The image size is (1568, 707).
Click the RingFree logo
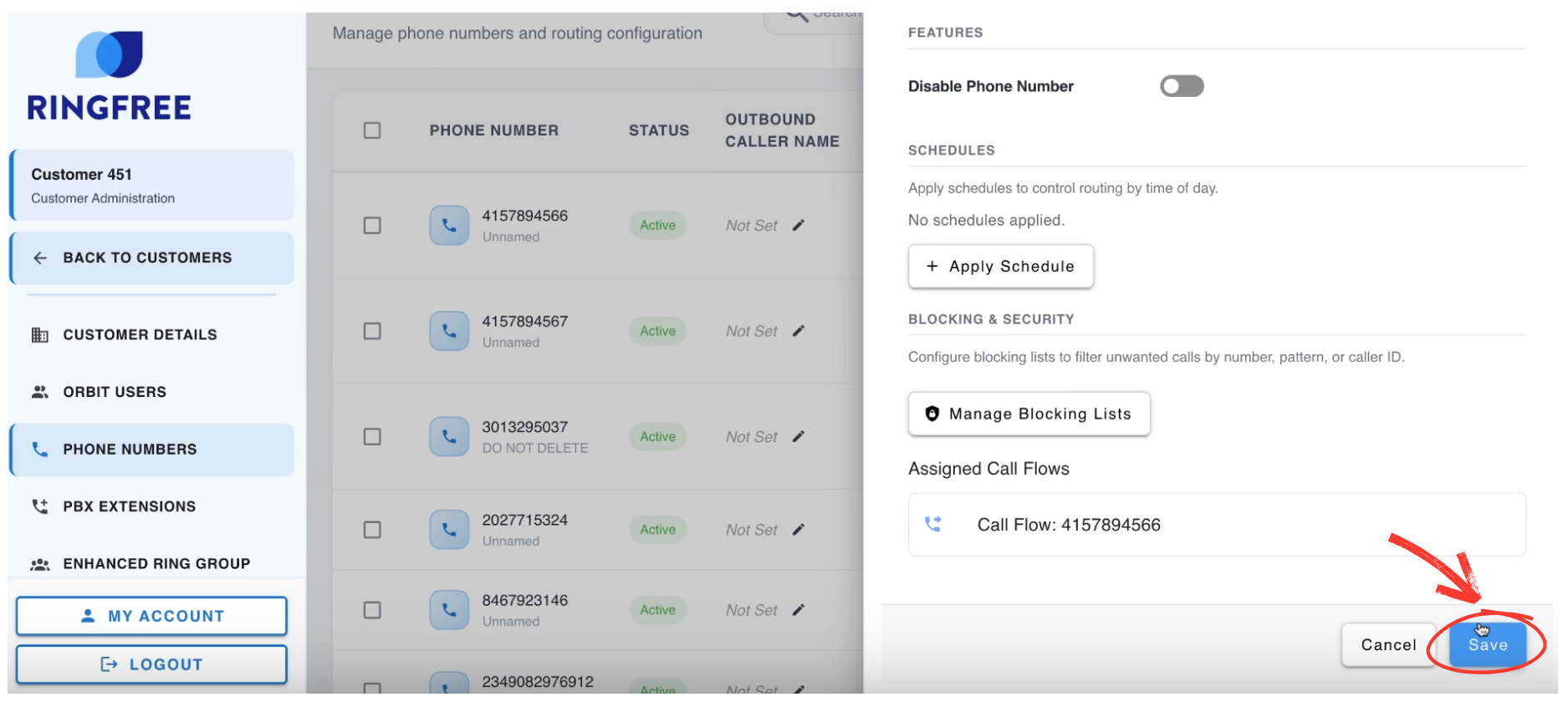click(x=110, y=76)
